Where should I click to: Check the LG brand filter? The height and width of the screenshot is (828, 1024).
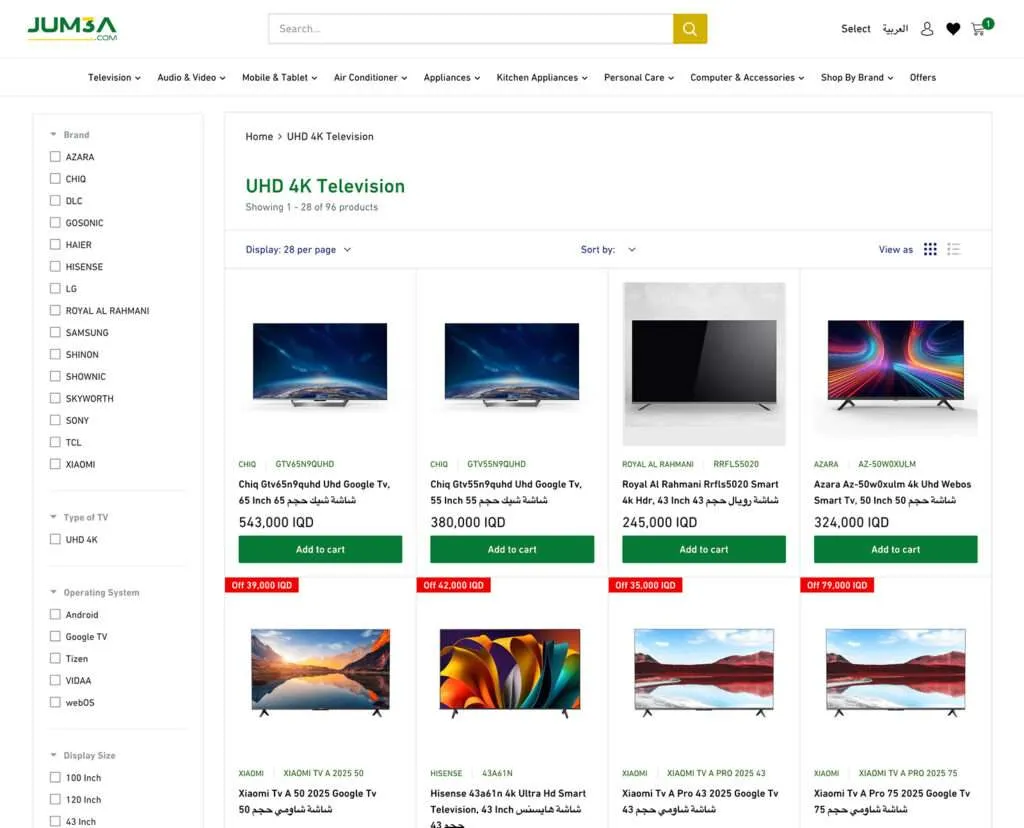55,288
